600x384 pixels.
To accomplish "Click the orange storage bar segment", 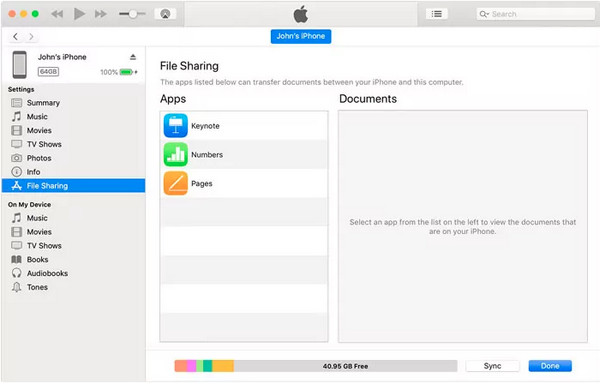I will point(181,366).
